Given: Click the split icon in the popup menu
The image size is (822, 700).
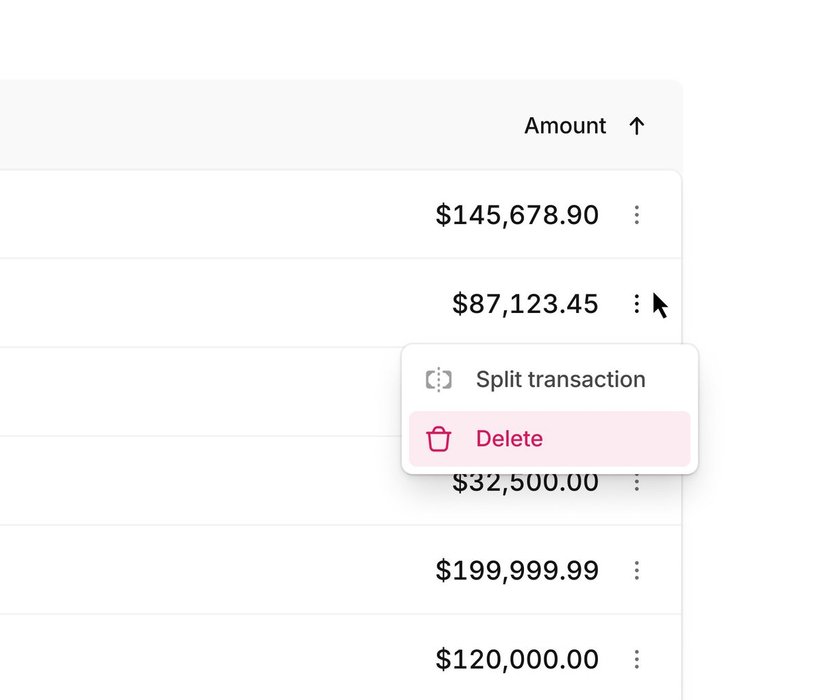Looking at the screenshot, I should 438,380.
